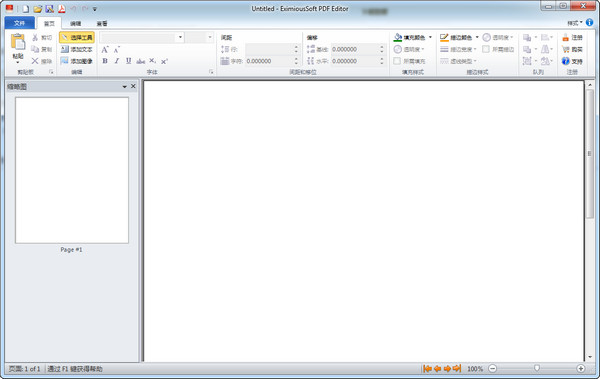
Task: Click the Open folder icon in quick access toolbar
Action: tap(38, 8)
